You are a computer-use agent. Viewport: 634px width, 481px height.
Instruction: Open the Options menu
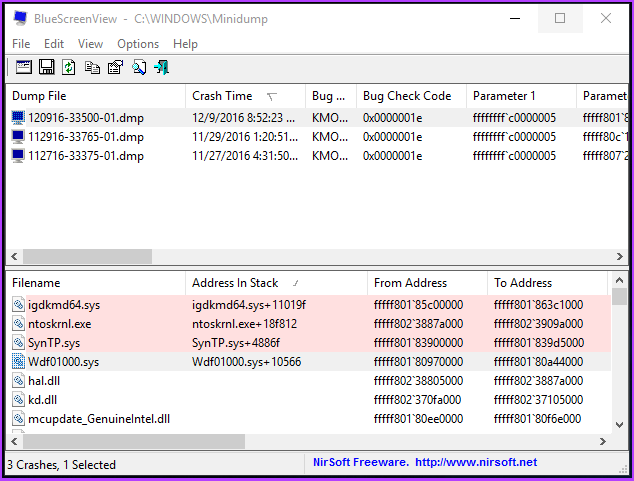pos(138,44)
